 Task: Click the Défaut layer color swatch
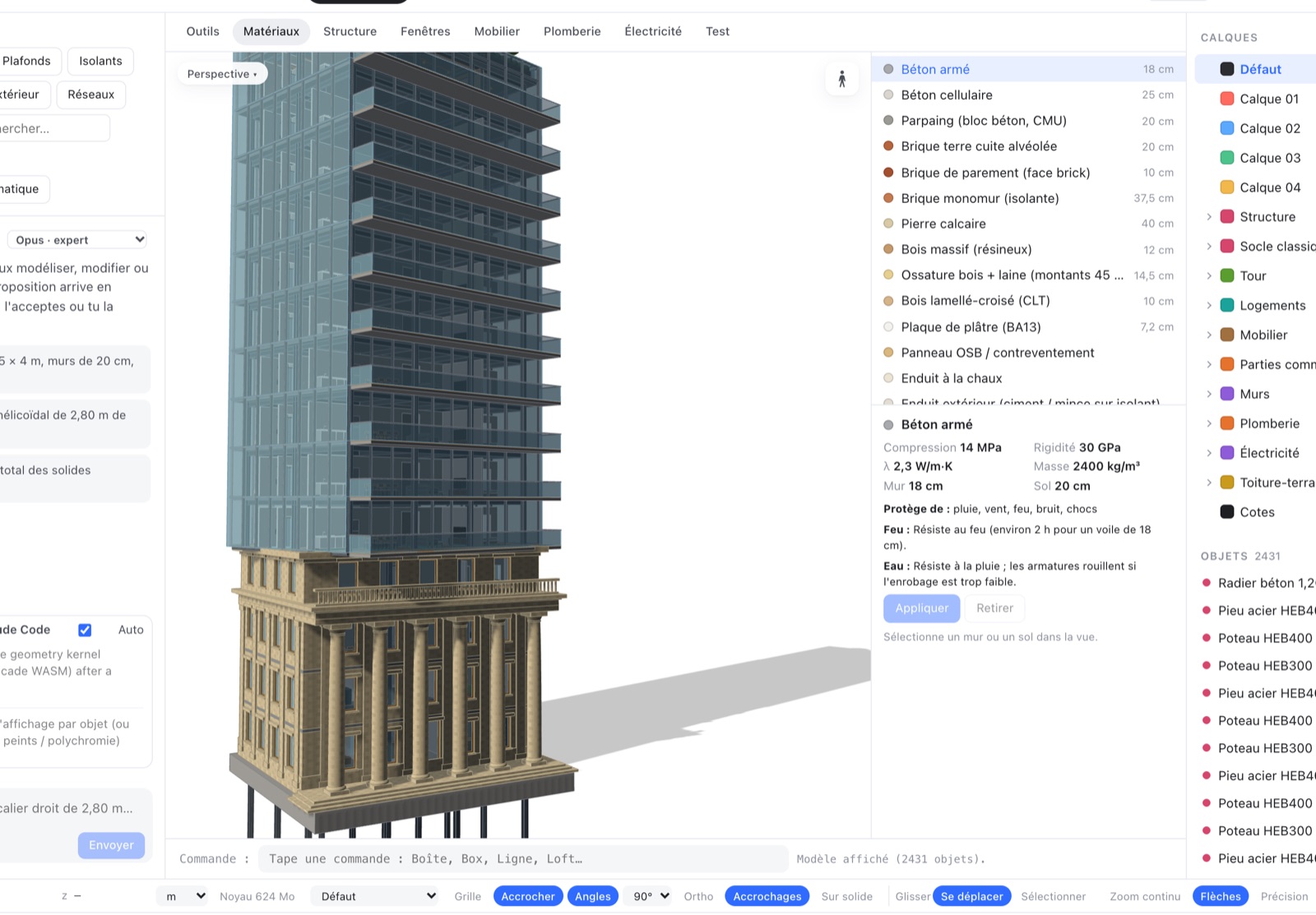(x=1226, y=69)
